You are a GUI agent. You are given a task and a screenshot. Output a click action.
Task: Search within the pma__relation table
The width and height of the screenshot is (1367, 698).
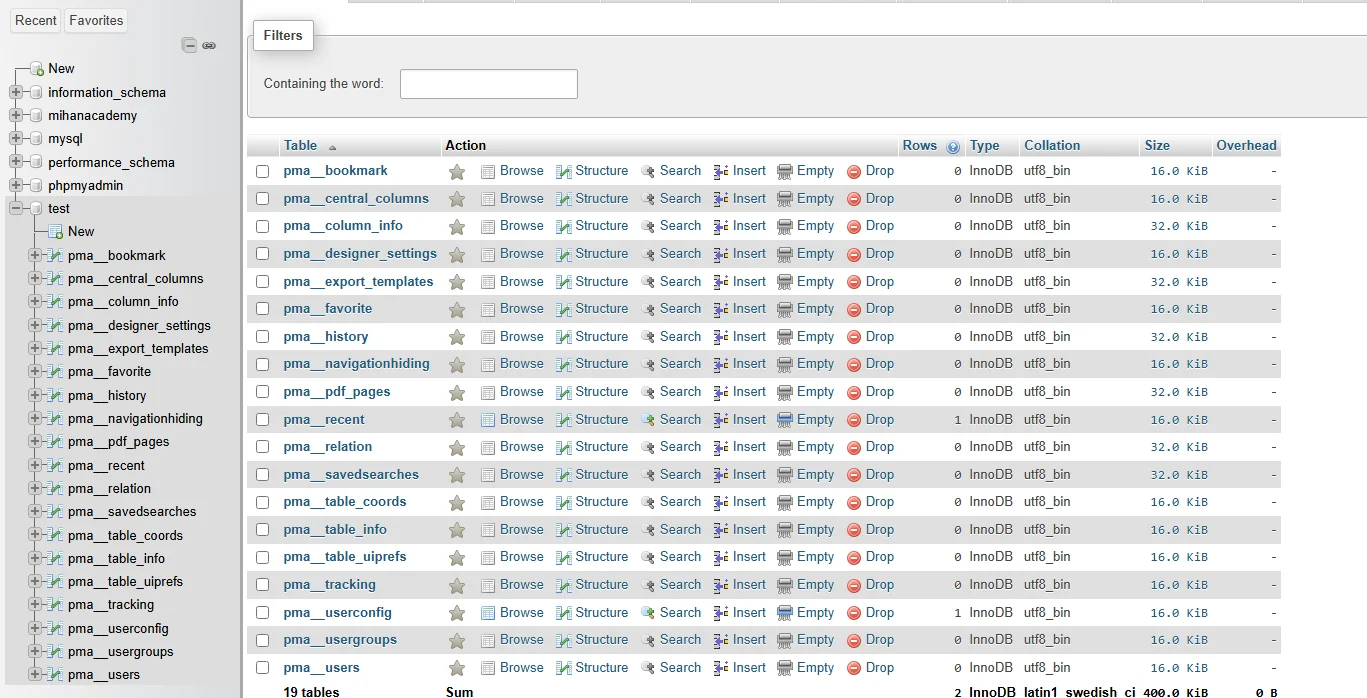coord(680,446)
